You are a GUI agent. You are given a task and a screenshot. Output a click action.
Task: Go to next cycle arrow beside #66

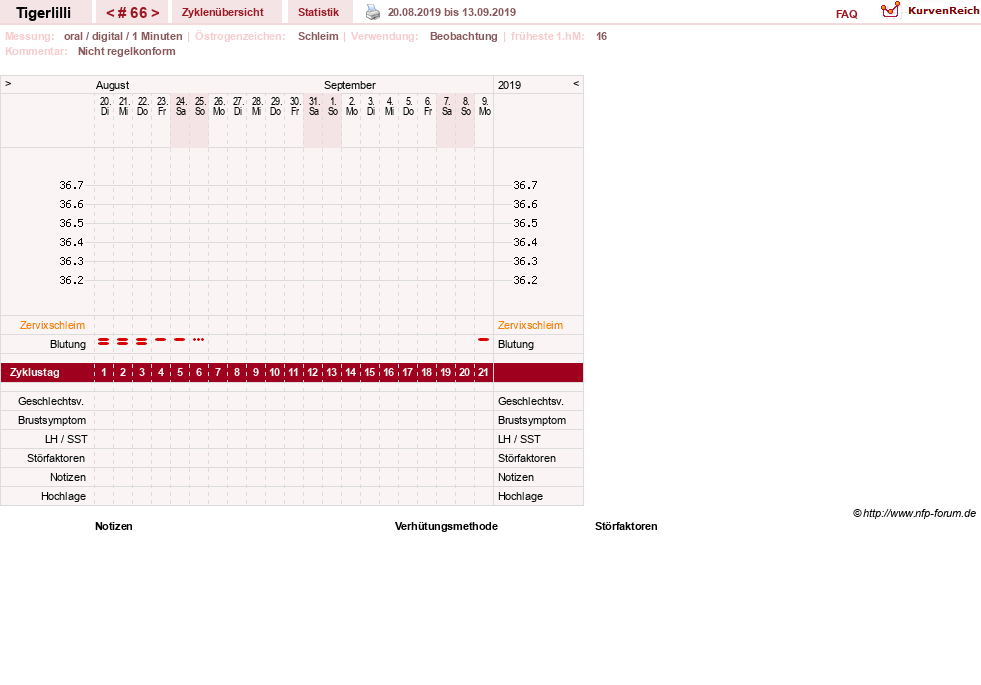click(x=155, y=13)
